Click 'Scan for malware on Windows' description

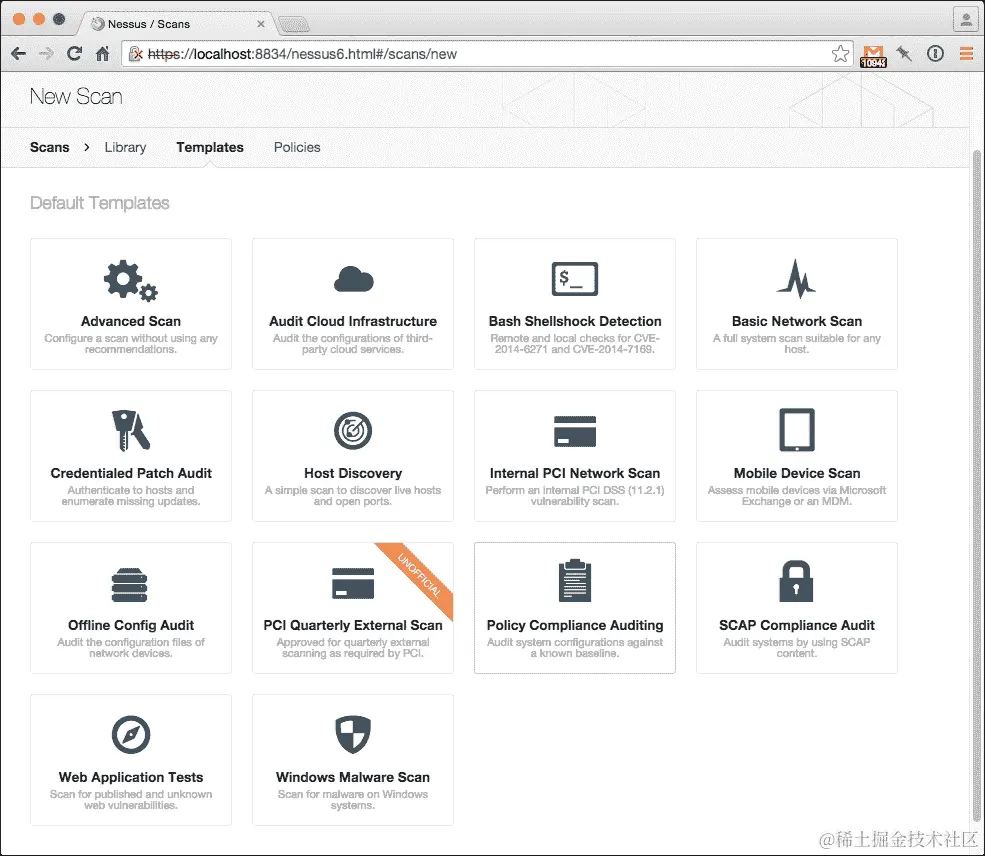[353, 794]
